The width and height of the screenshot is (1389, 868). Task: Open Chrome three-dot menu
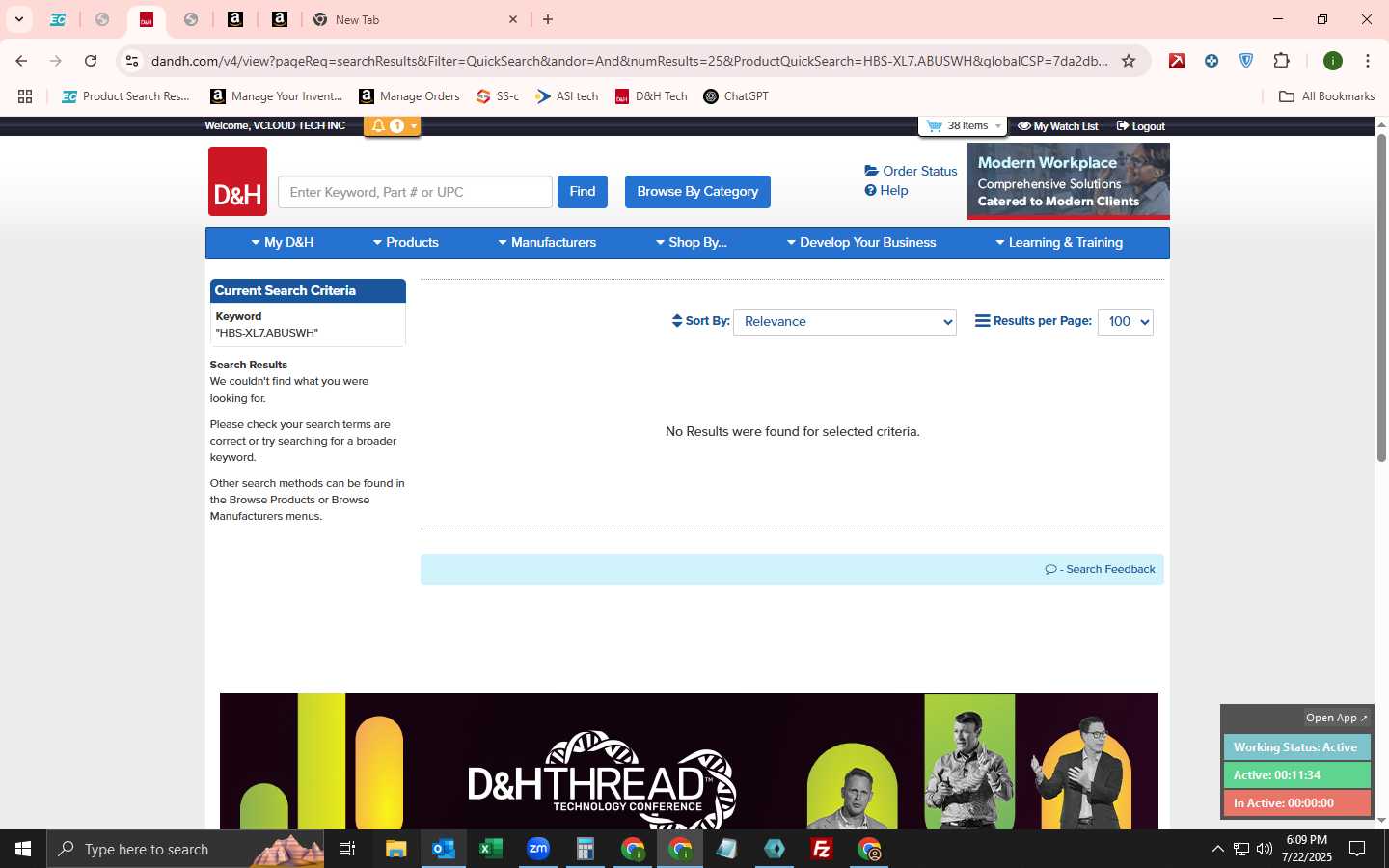(x=1368, y=61)
